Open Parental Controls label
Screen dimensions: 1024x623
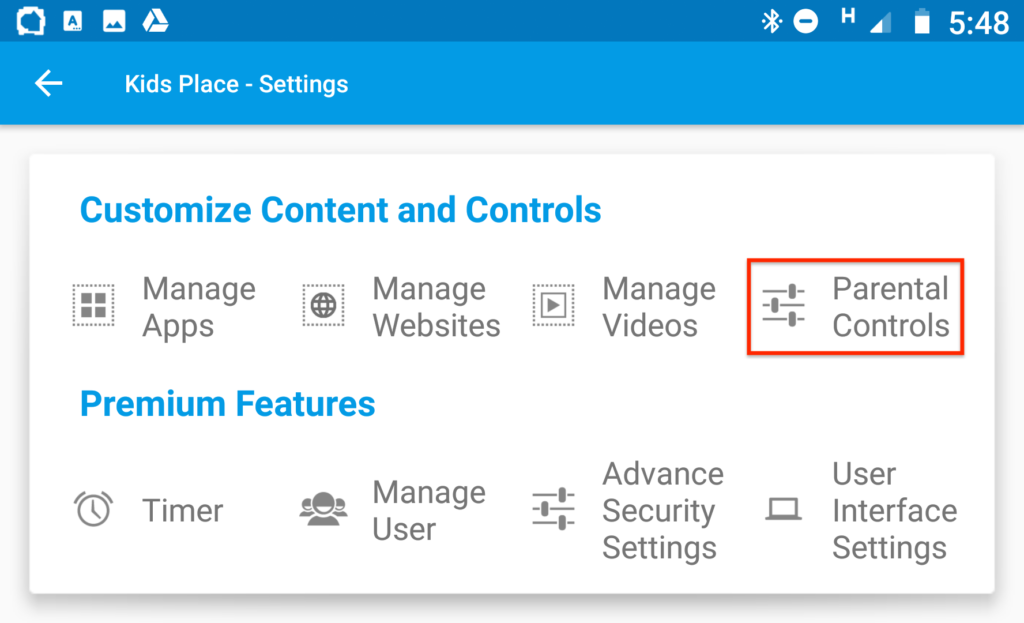(x=891, y=307)
